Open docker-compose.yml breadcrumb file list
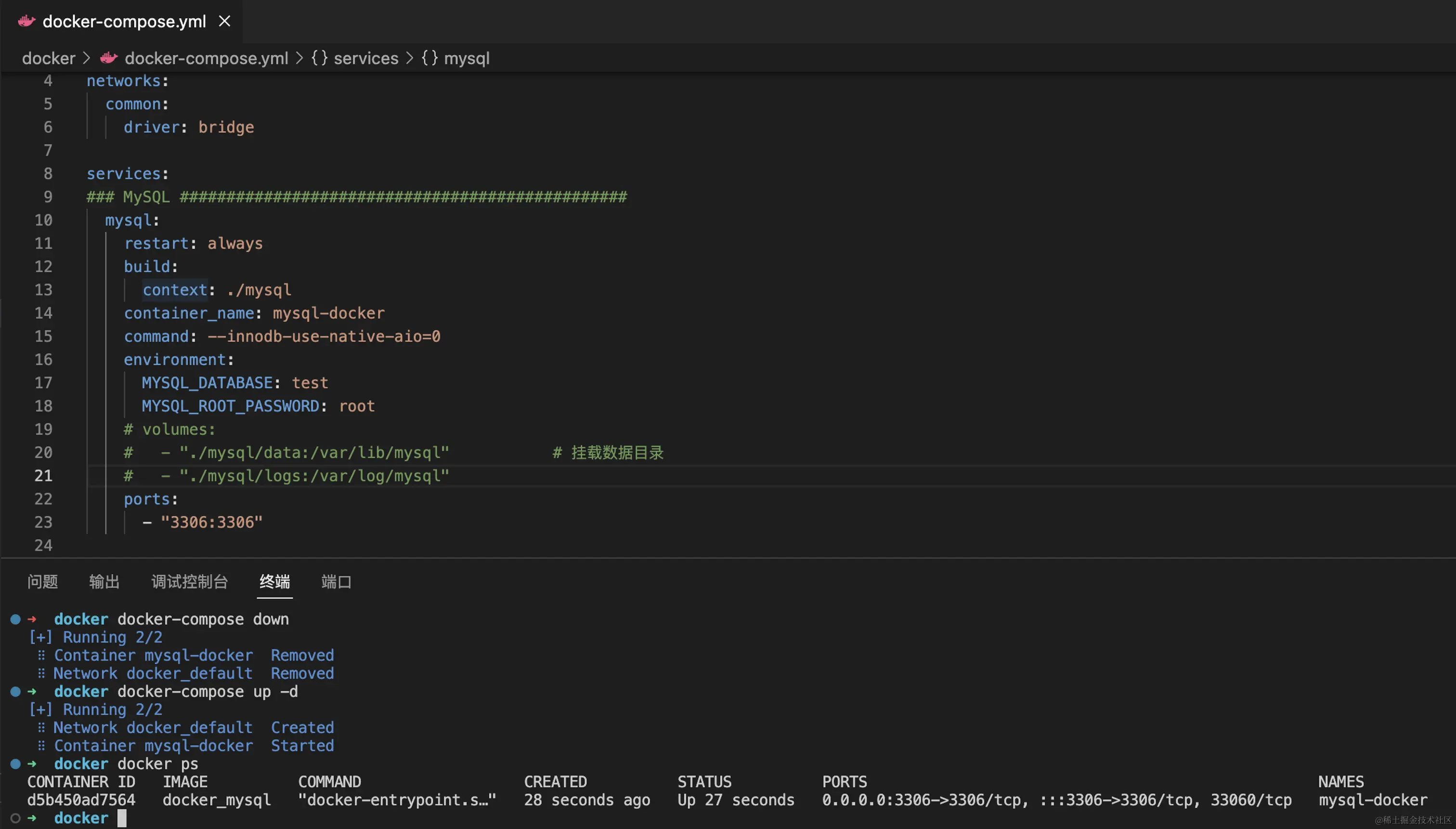 pos(206,58)
